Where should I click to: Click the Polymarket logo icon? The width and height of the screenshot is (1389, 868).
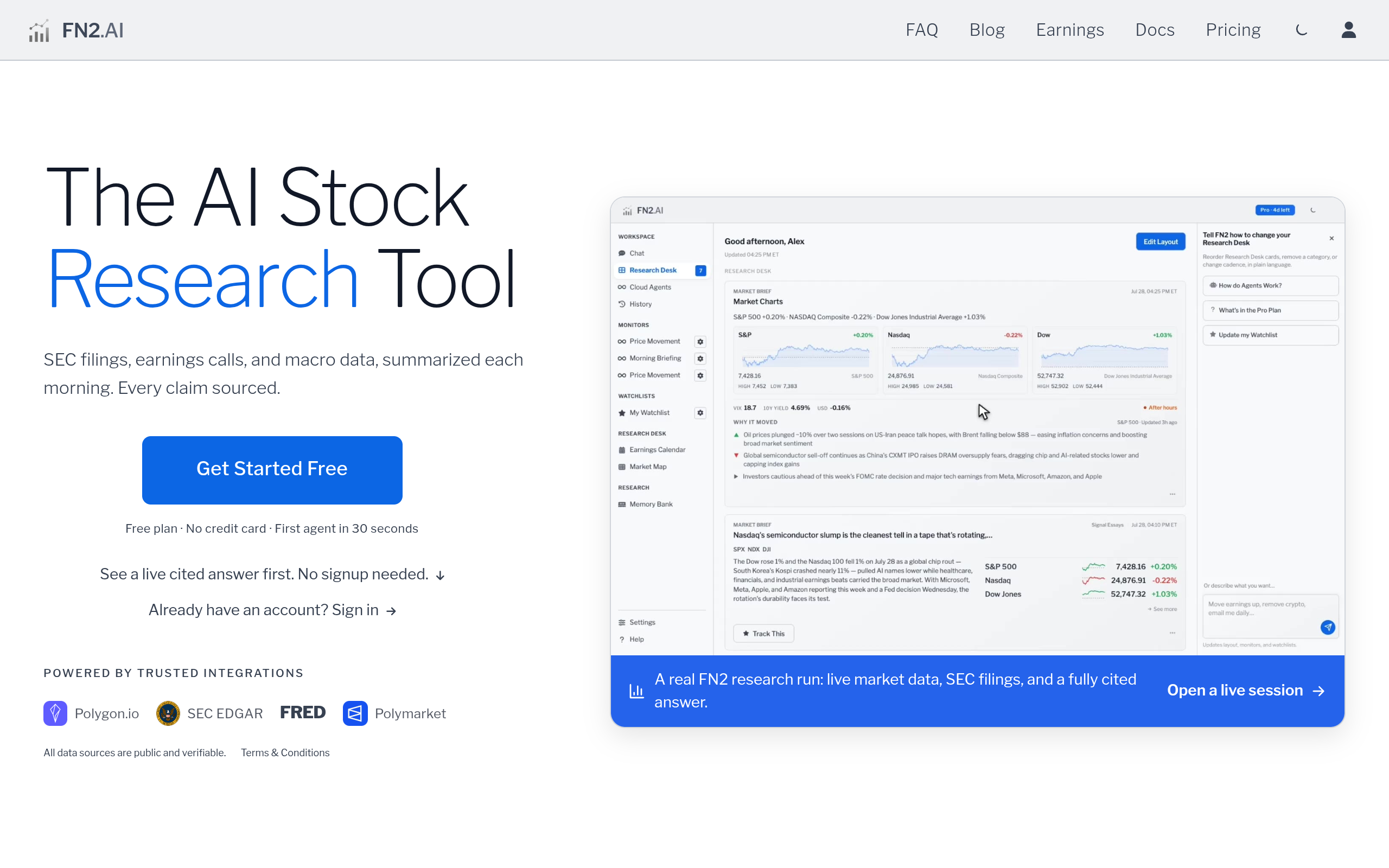[x=355, y=713]
